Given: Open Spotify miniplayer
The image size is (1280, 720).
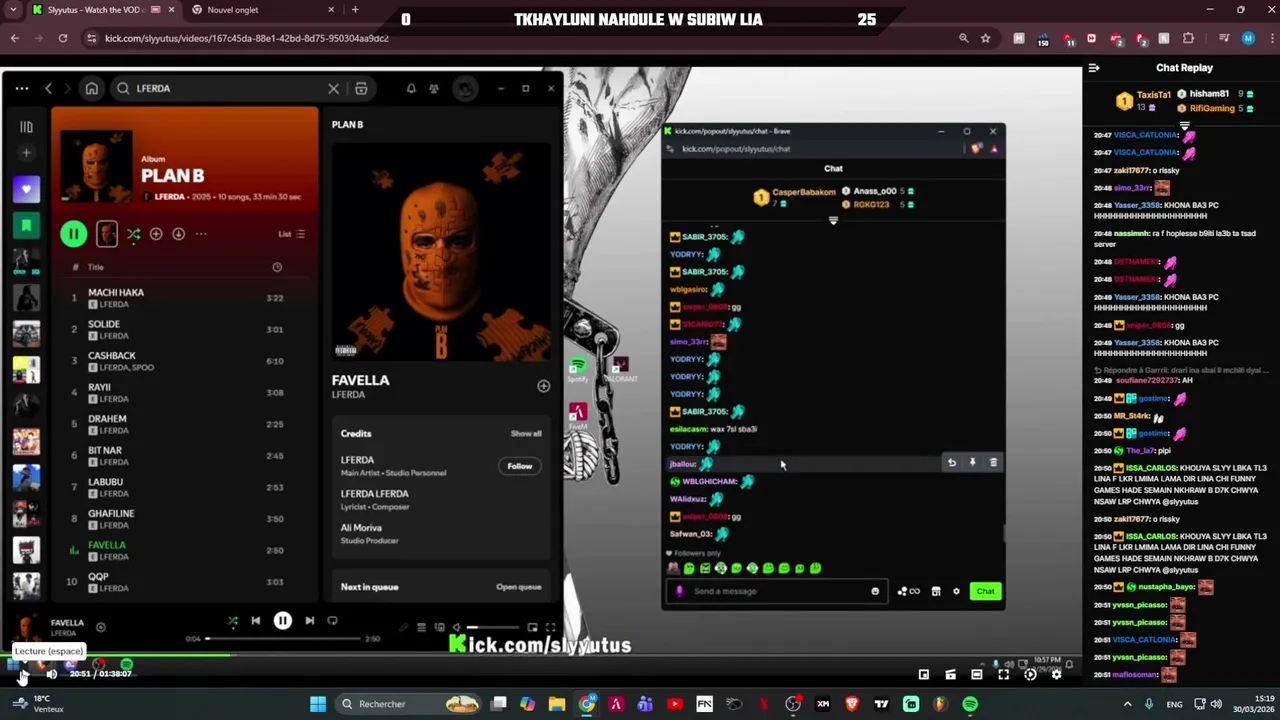Looking at the screenshot, I should tap(532, 628).
